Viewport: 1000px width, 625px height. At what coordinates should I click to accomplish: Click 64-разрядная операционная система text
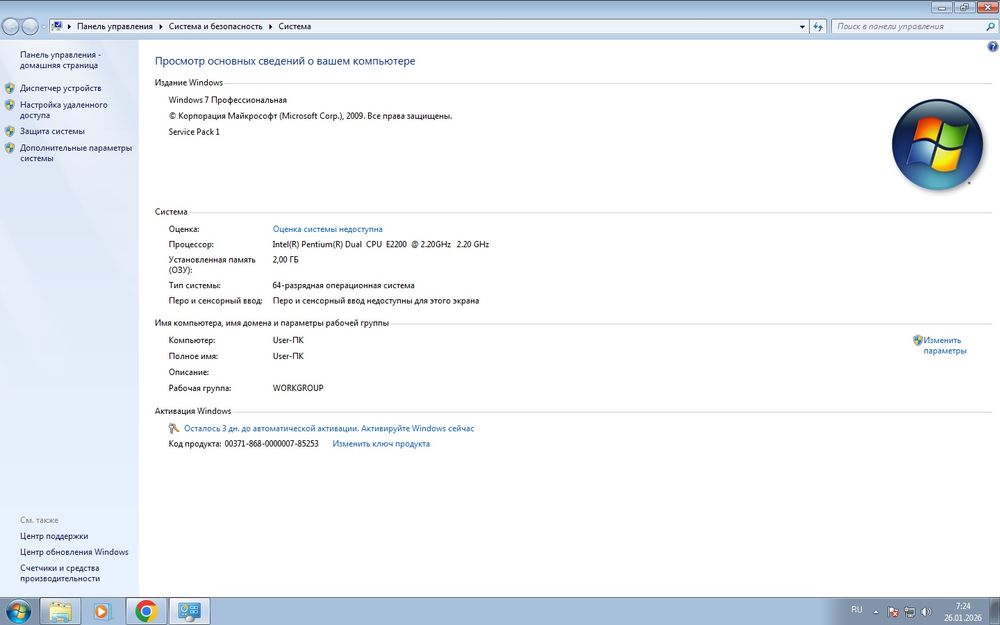click(x=343, y=286)
